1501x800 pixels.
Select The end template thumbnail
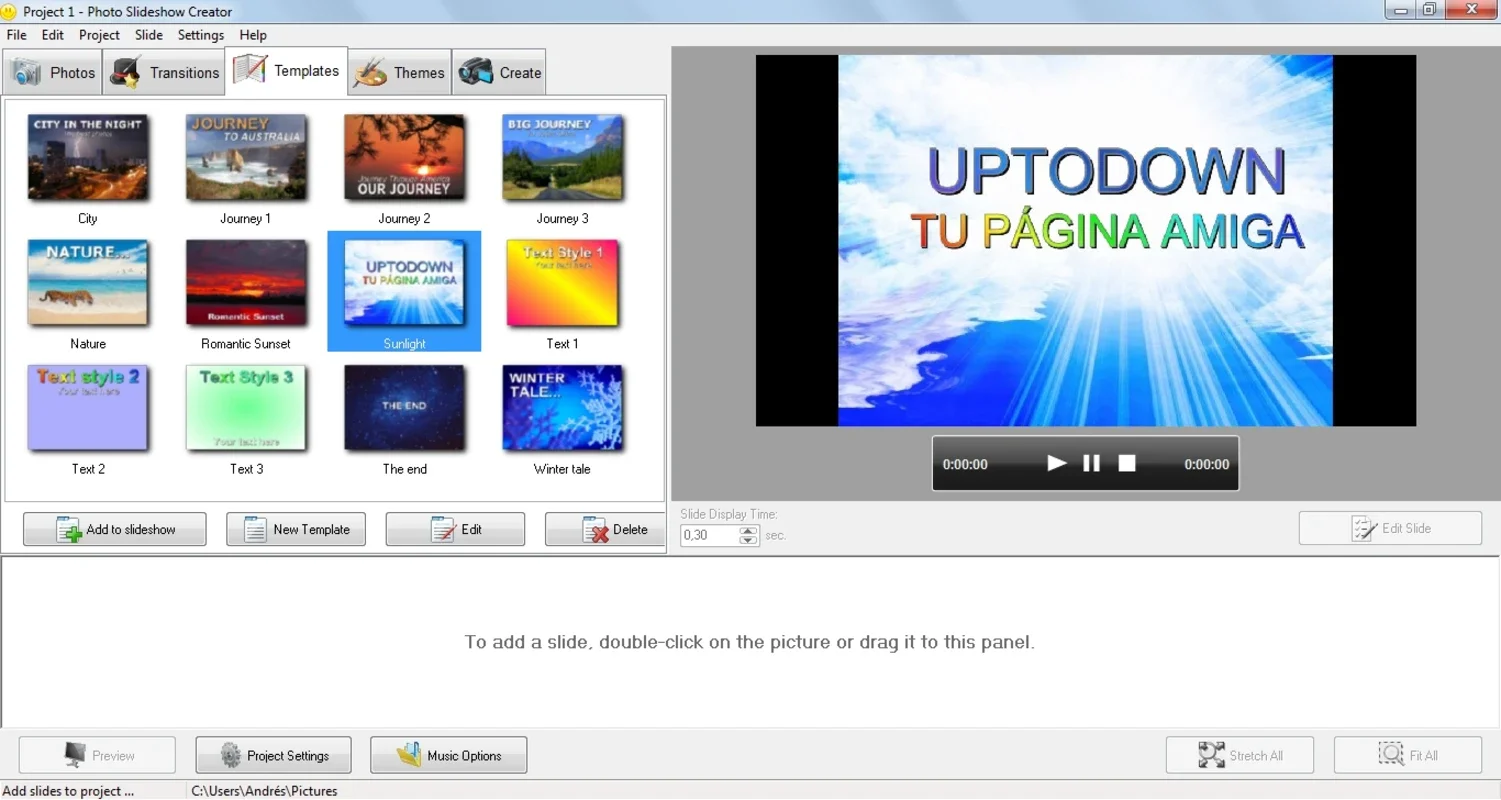pyautogui.click(x=404, y=407)
